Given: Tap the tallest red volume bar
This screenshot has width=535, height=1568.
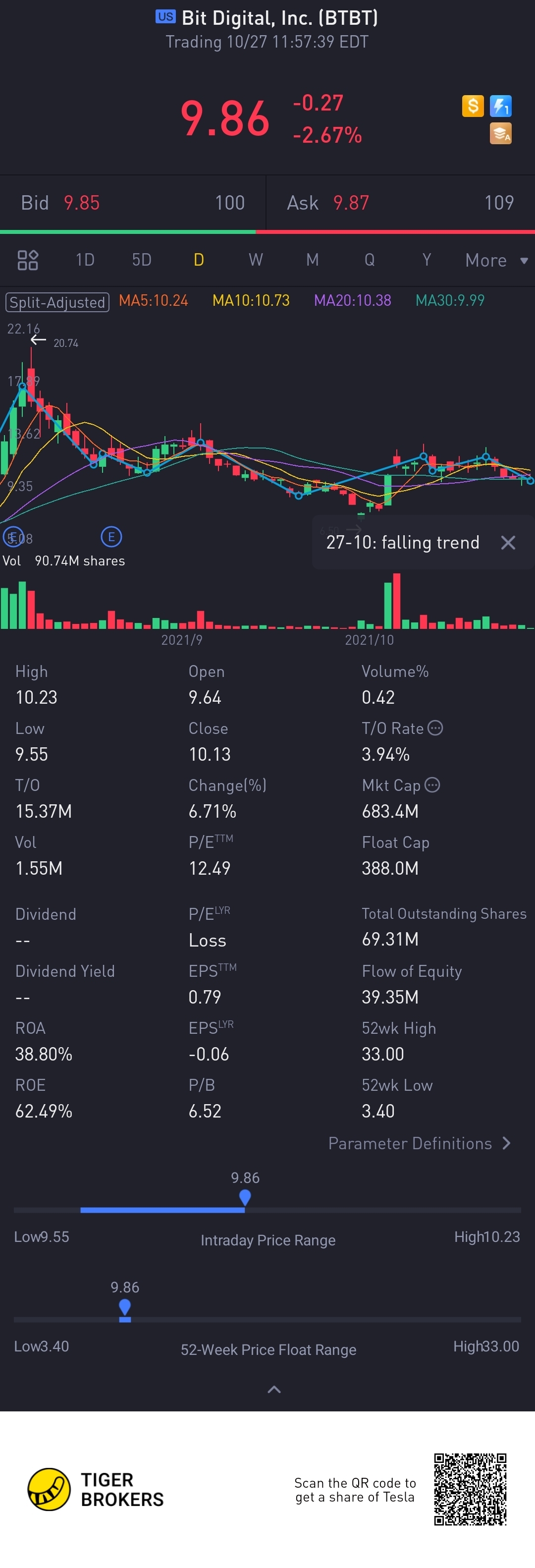Looking at the screenshot, I should (x=397, y=601).
